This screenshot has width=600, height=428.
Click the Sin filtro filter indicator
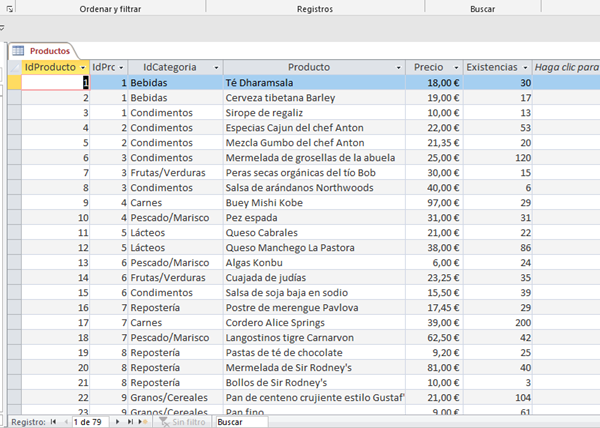182,422
